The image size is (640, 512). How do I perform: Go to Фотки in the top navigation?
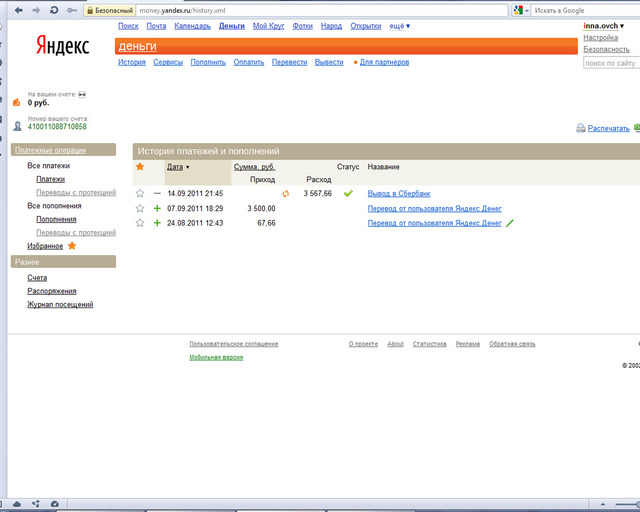[x=302, y=26]
